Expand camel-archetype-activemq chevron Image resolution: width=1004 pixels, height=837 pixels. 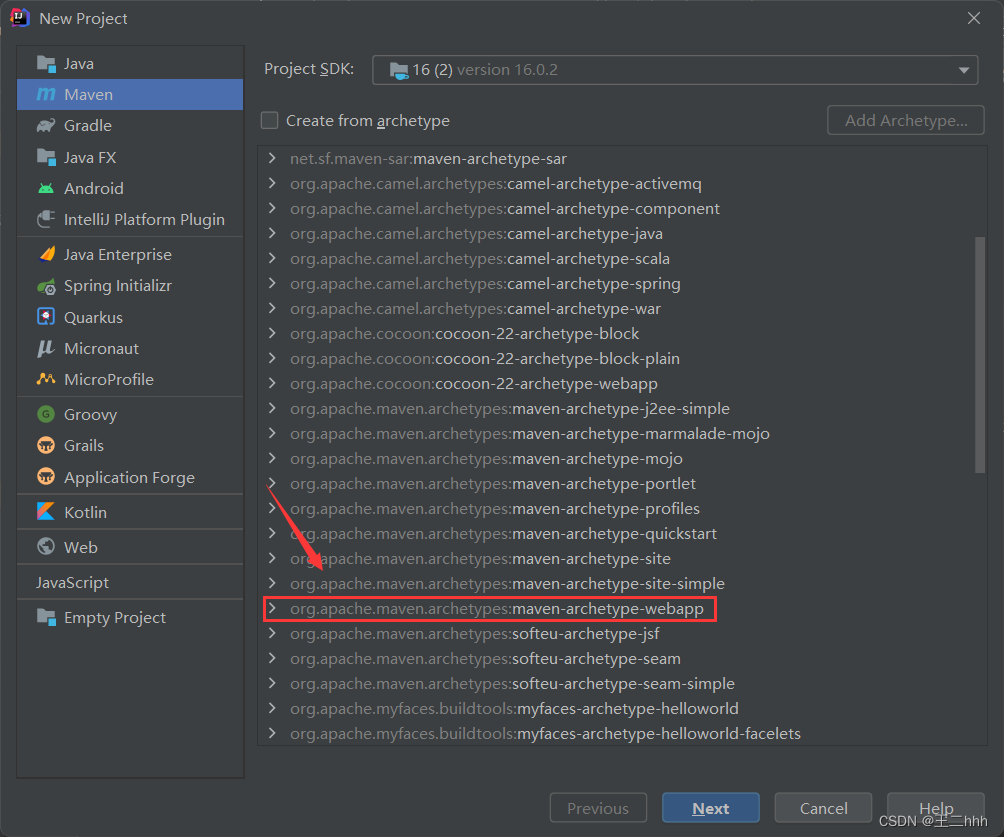272,183
